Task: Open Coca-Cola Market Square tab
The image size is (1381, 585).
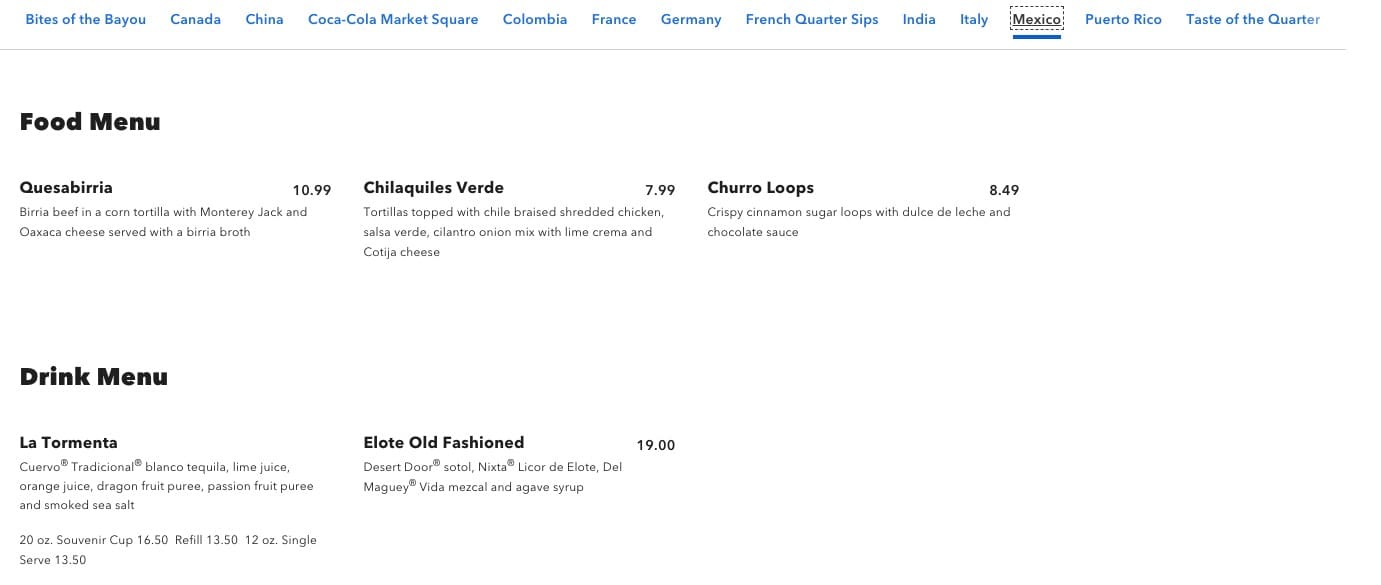Action: 392,20
